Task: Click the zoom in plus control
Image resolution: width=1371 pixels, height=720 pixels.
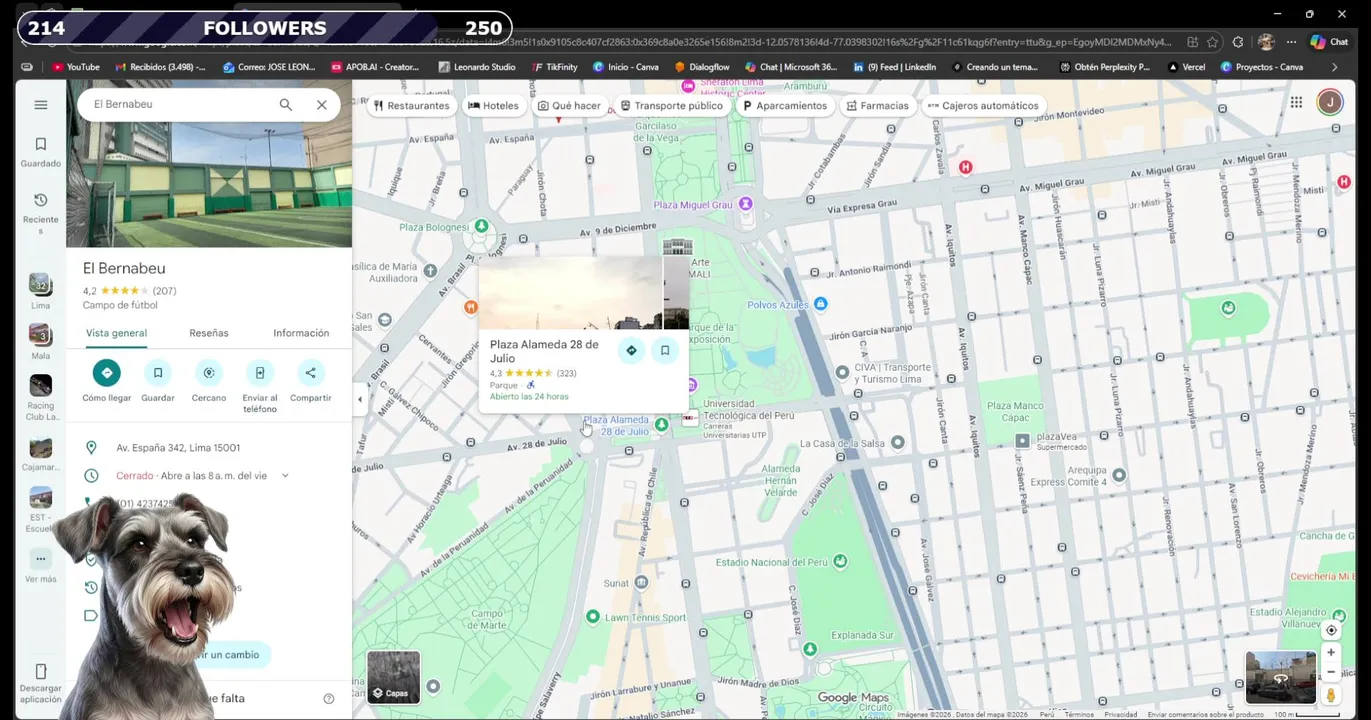Action: [x=1331, y=652]
